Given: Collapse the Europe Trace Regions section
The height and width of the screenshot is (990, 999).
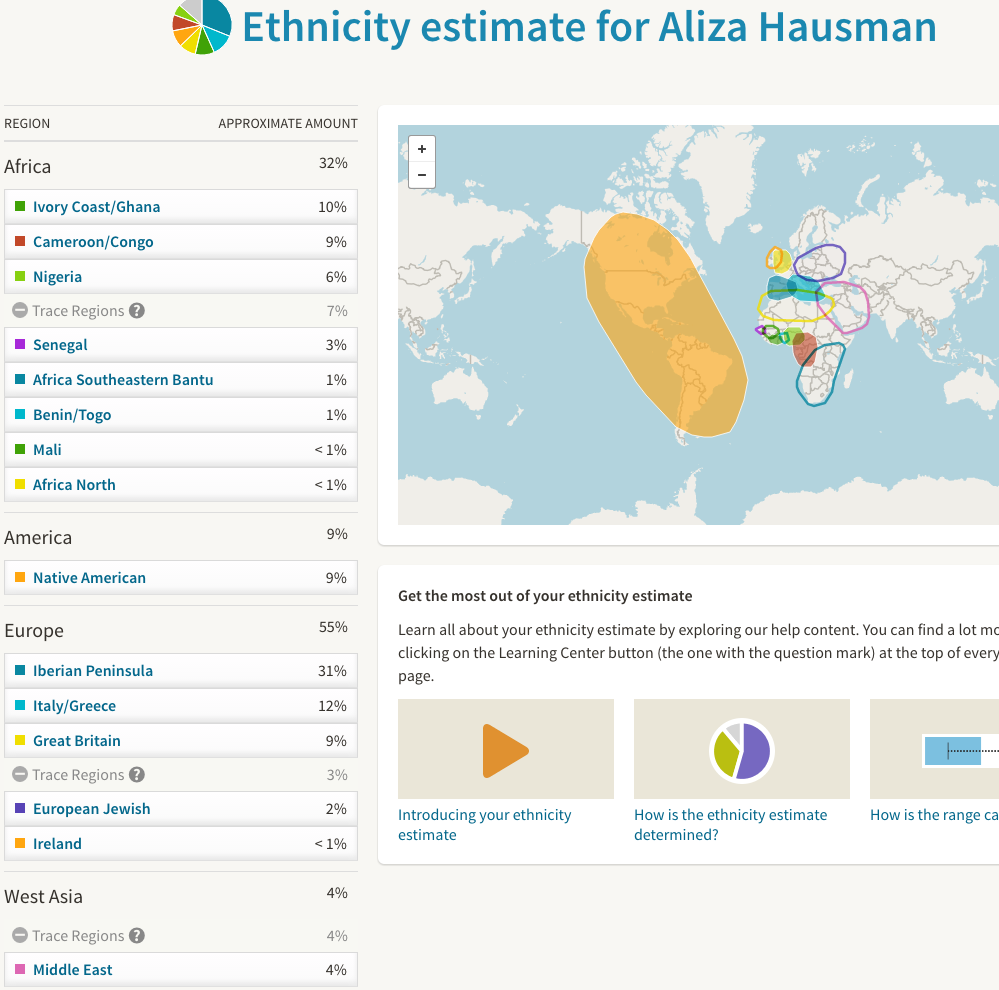Looking at the screenshot, I should (x=19, y=775).
